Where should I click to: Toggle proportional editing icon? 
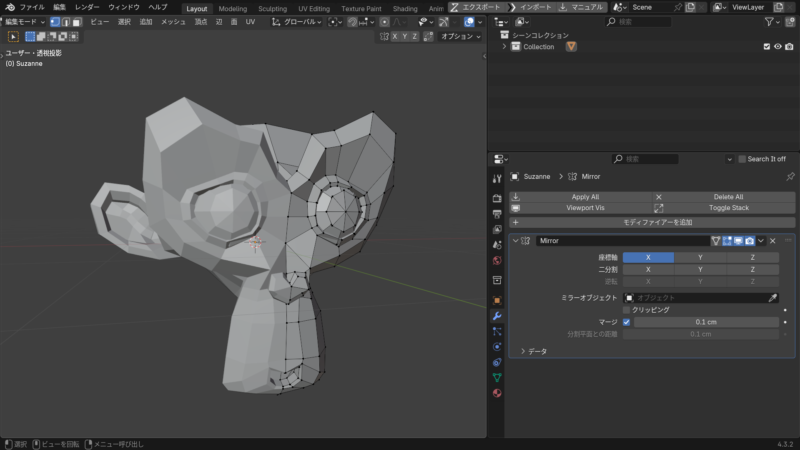point(385,22)
